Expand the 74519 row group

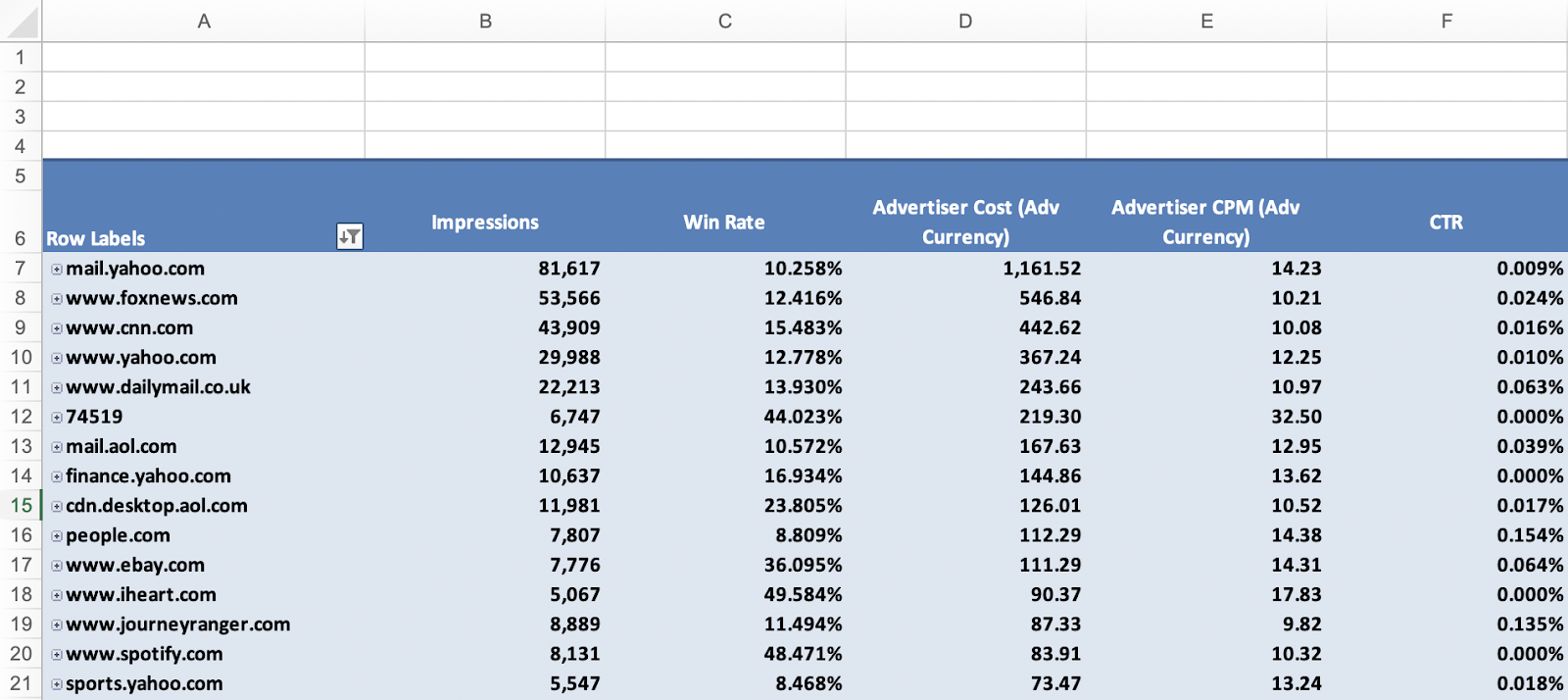[x=57, y=418]
